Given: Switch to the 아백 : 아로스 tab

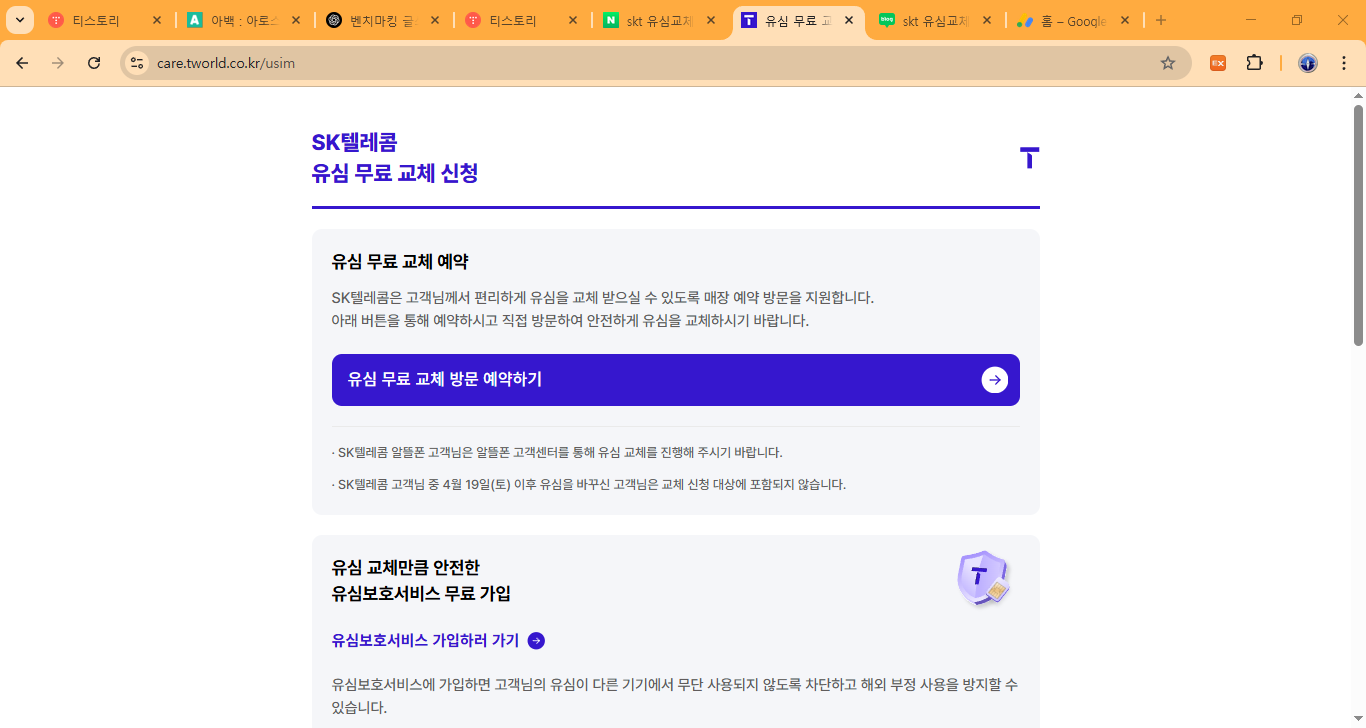Looking at the screenshot, I should (244, 20).
